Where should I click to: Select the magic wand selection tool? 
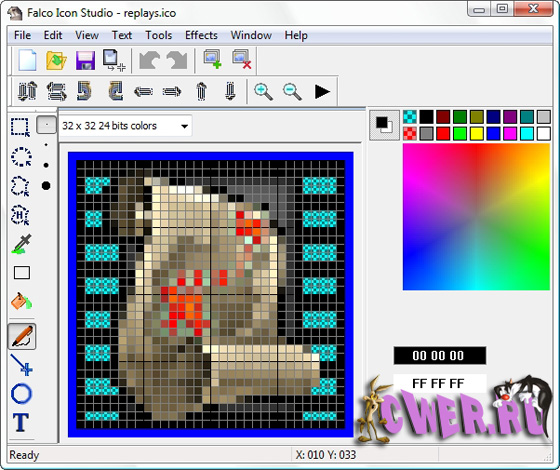pos(20,215)
